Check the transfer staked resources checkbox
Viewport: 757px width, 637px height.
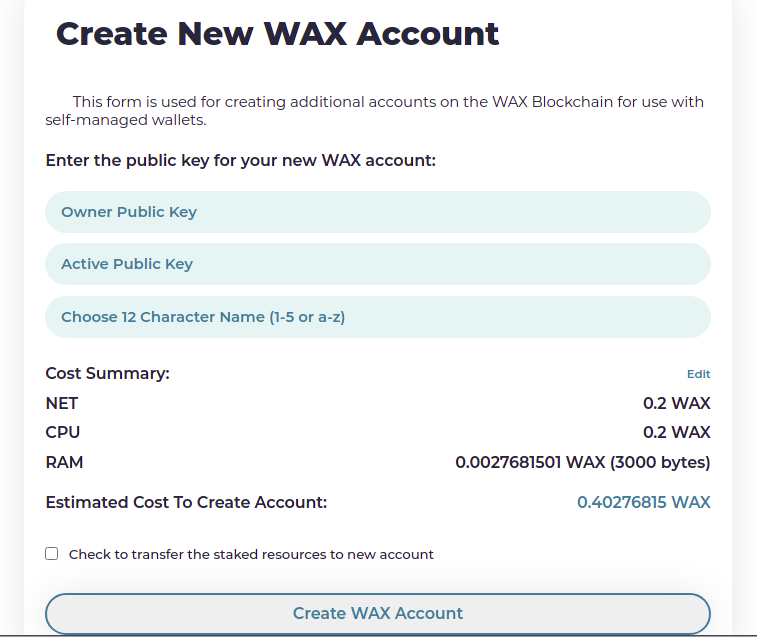[52, 553]
